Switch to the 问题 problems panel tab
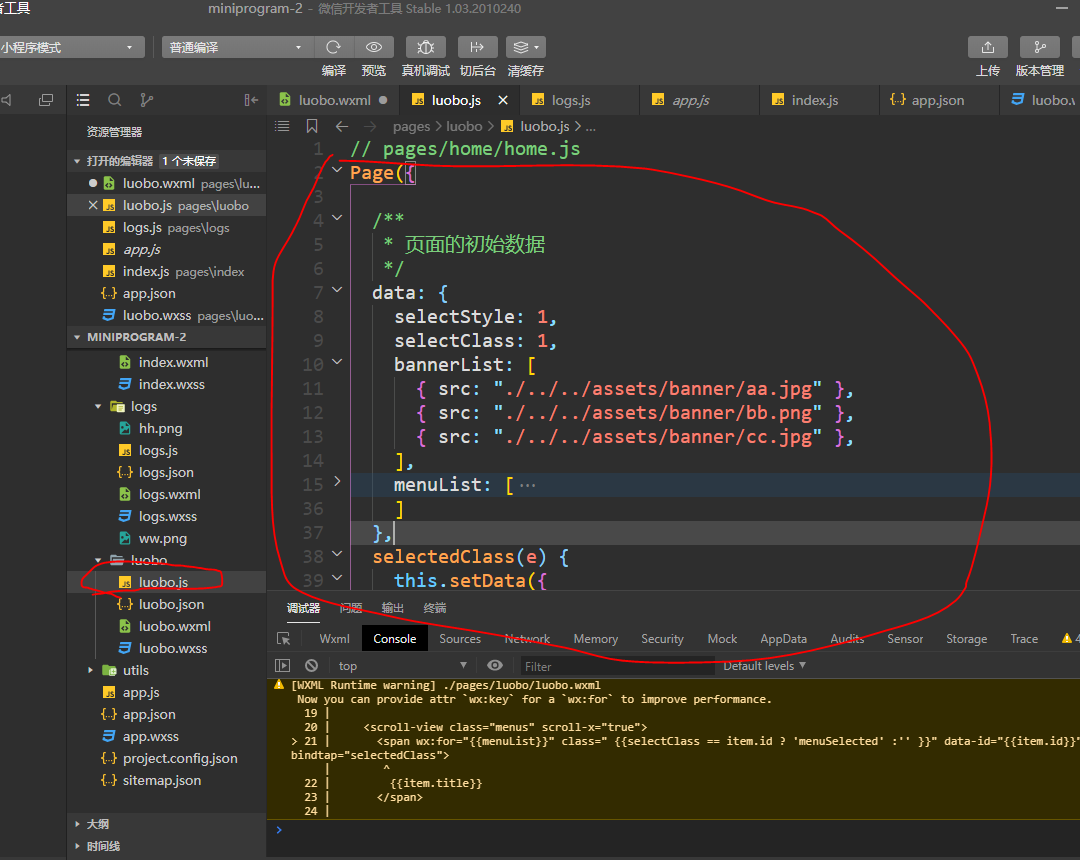1080x860 pixels. pos(351,608)
